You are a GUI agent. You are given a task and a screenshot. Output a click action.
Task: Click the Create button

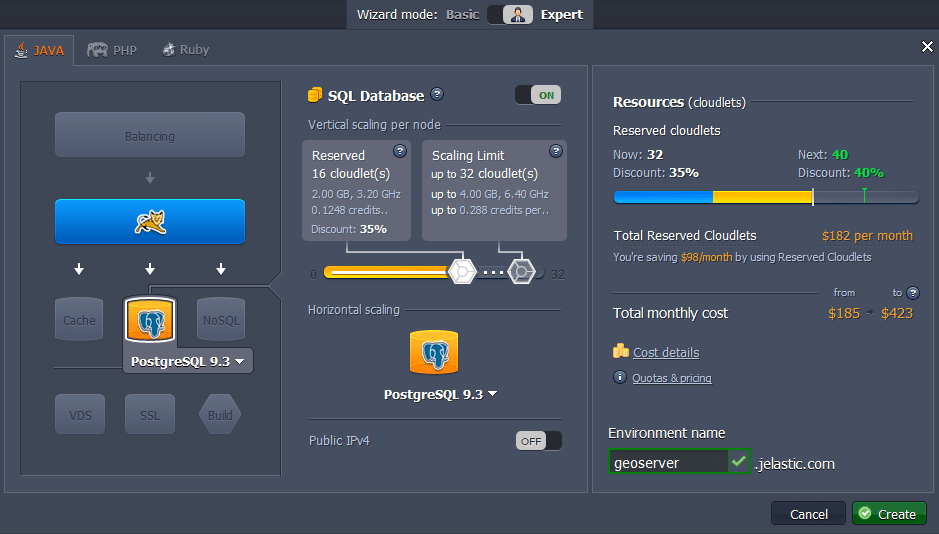coord(889,514)
